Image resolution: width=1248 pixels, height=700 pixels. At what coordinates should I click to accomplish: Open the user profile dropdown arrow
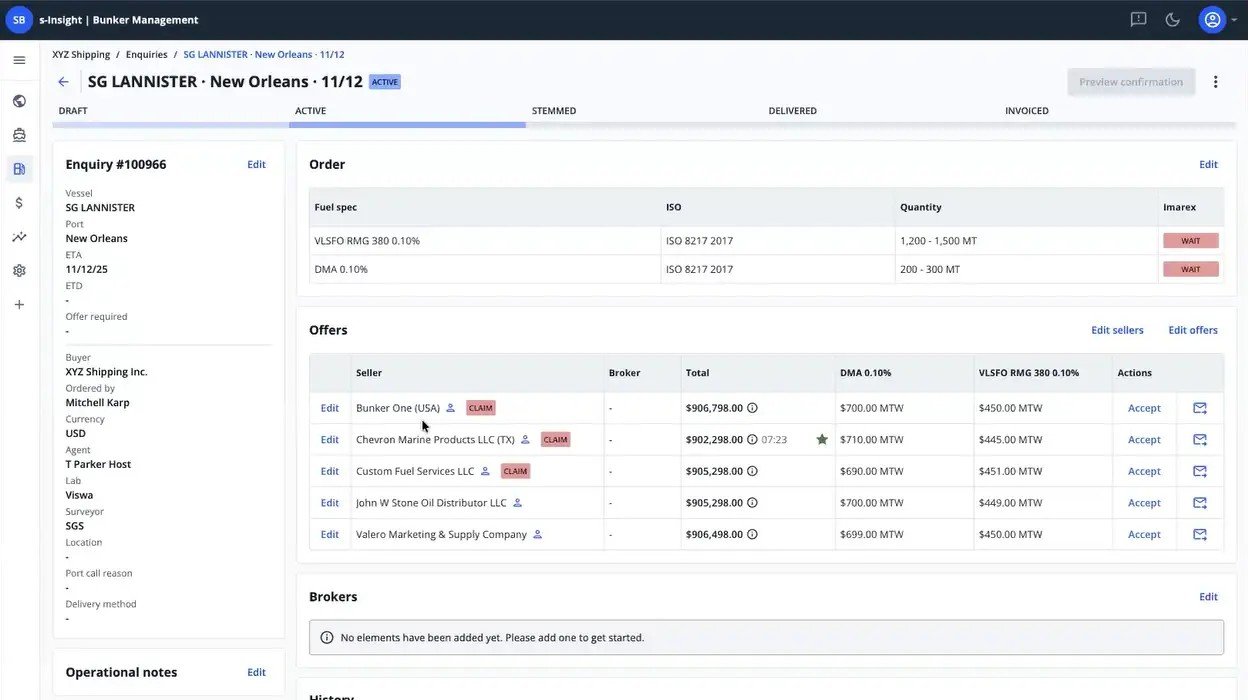click(x=1234, y=20)
